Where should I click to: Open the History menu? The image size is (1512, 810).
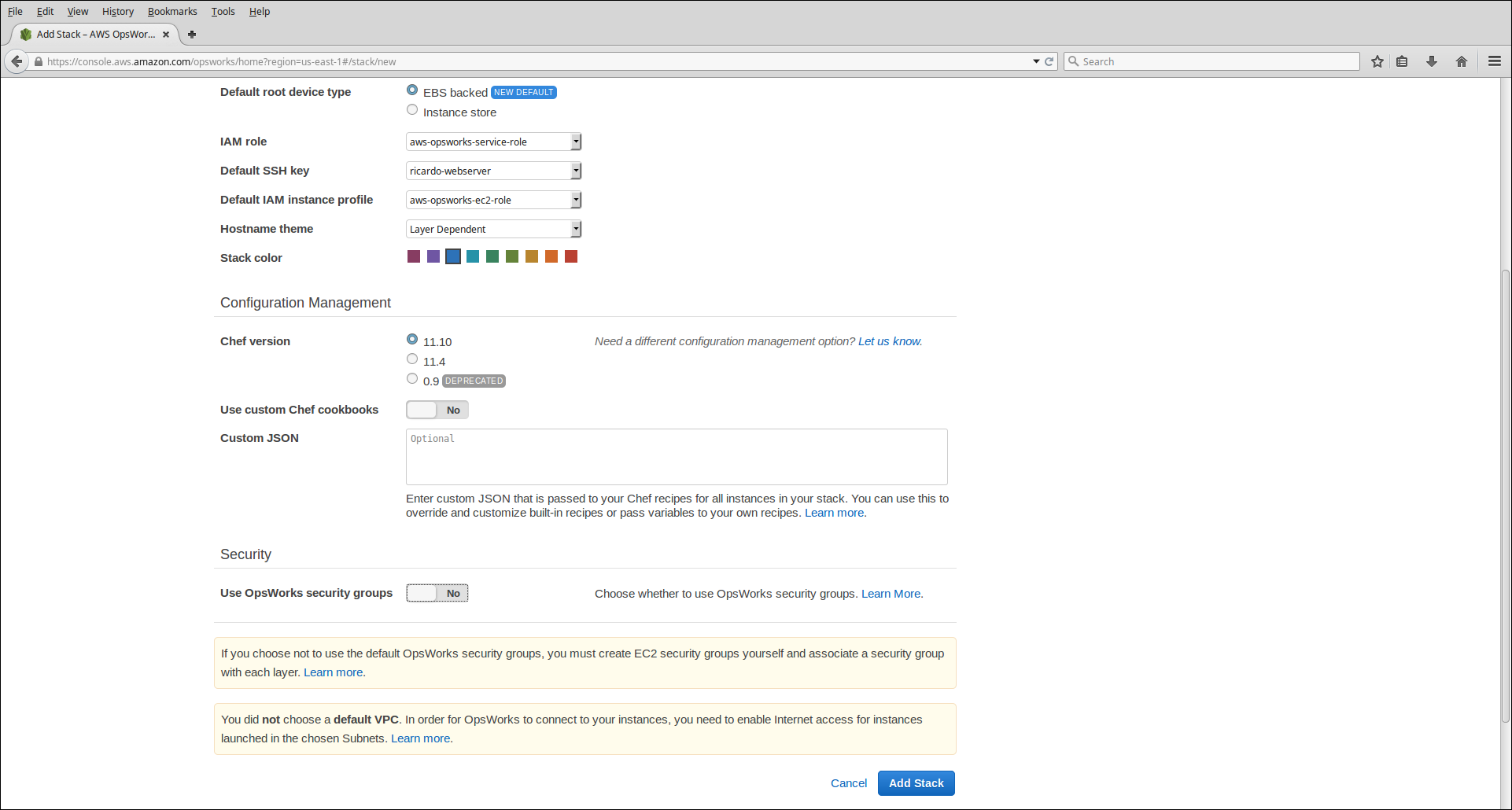tap(117, 12)
